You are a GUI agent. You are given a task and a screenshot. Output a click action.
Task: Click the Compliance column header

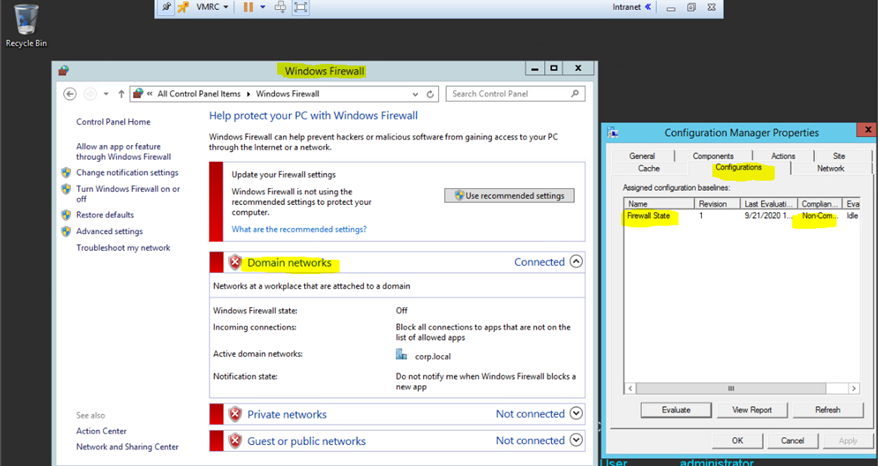coord(819,204)
